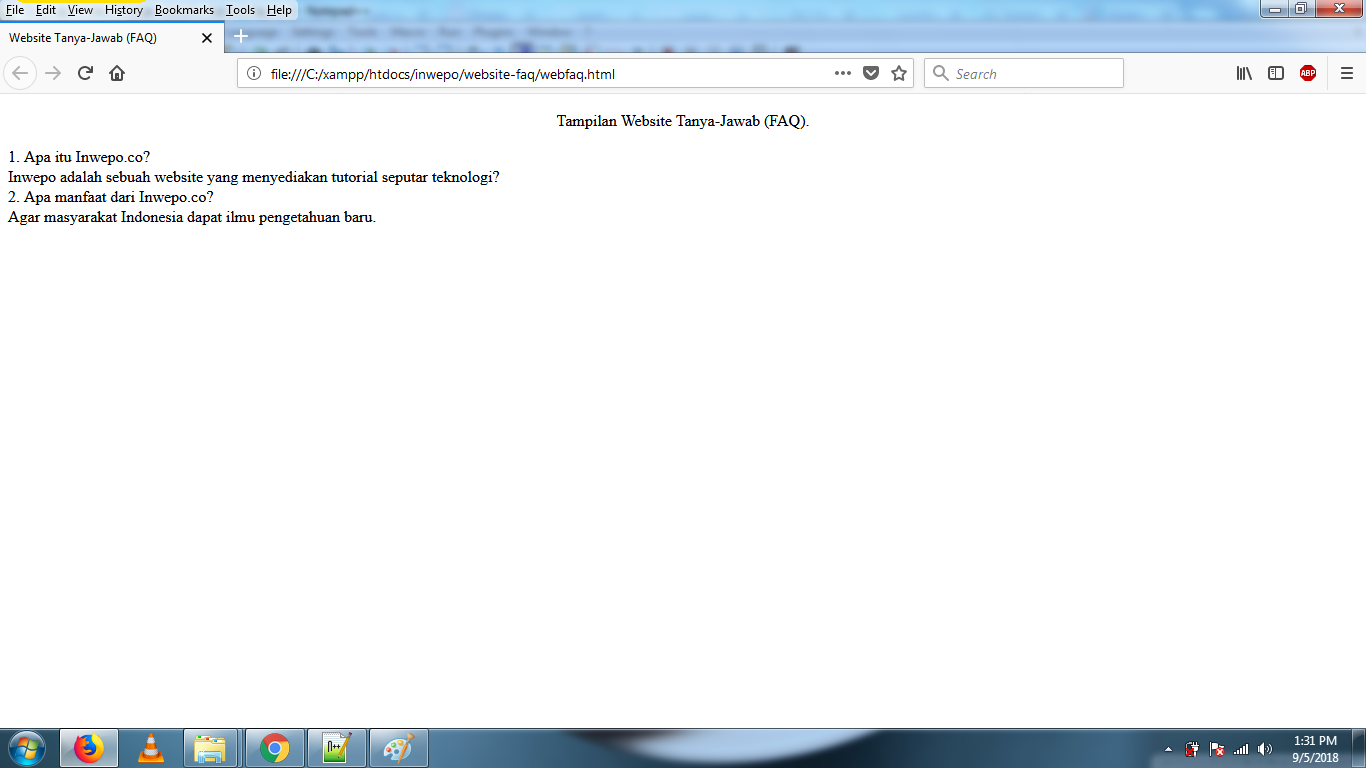
Task: Save page to Pocket
Action: [x=871, y=73]
